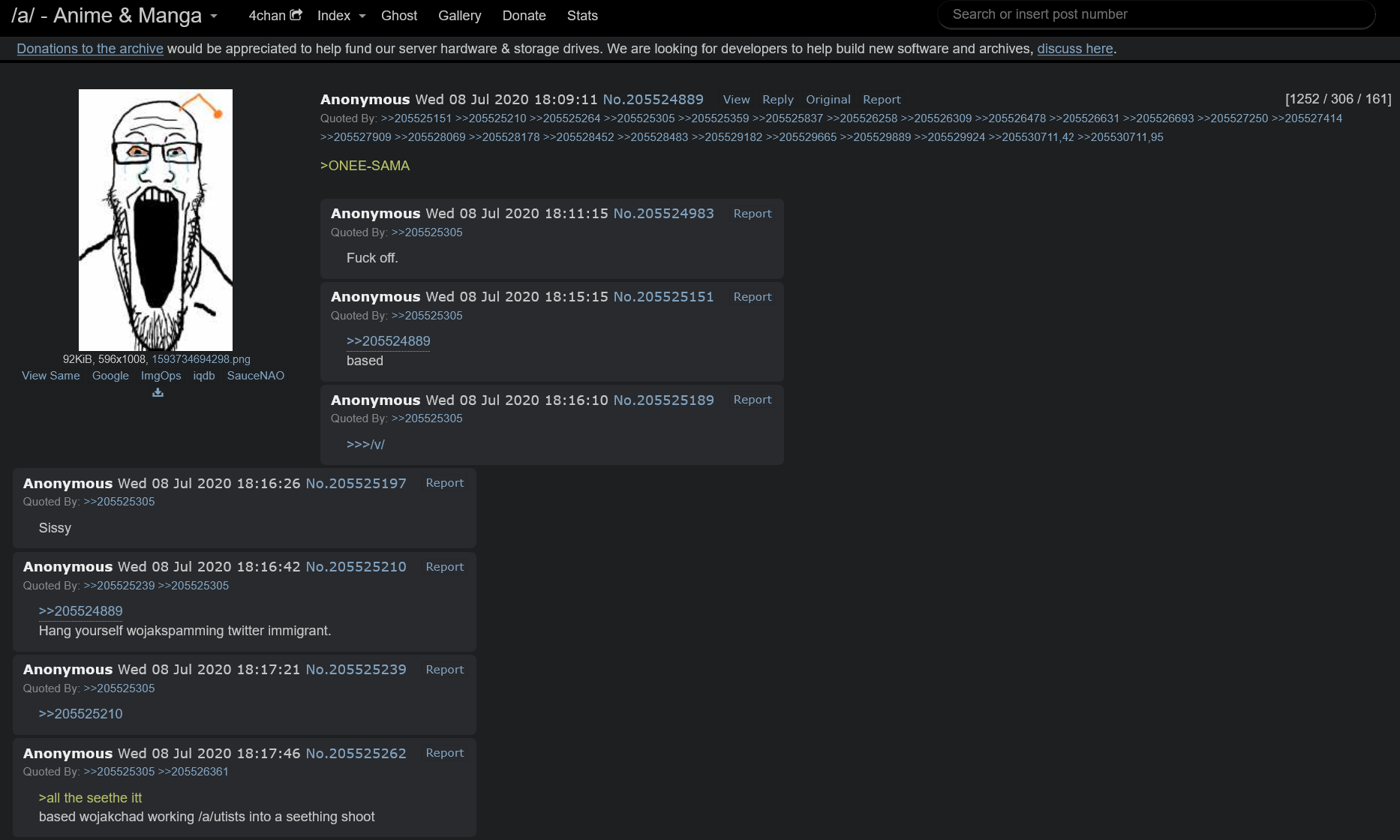1400x840 pixels.
Task: Open quoted-by link >>205527909 in the original post
Action: (x=356, y=137)
